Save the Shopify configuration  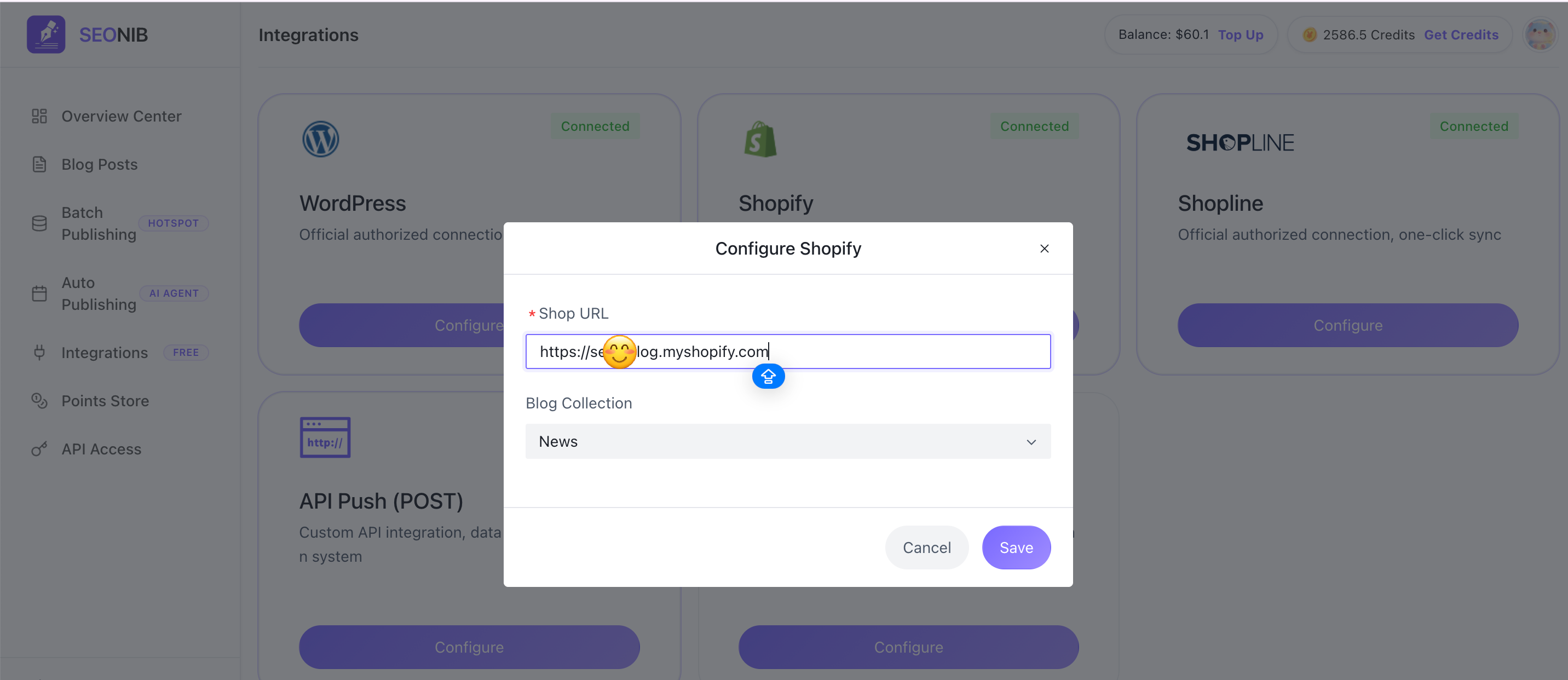(1015, 548)
